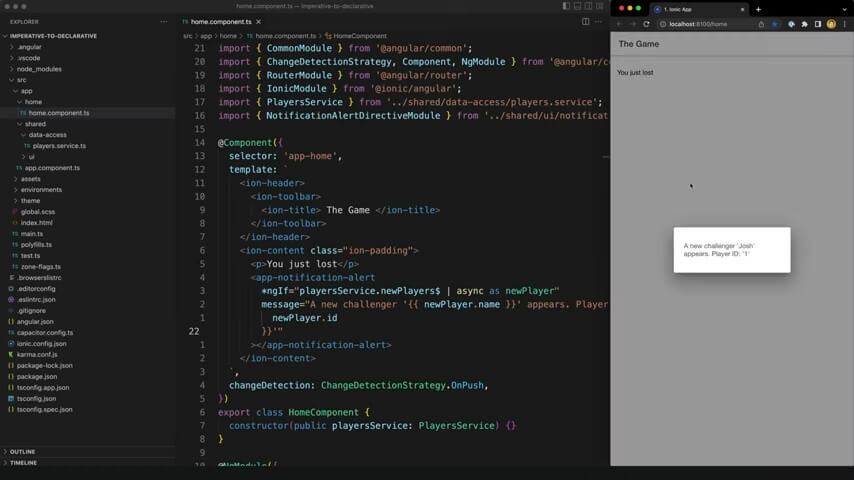Open the browser extensions puzzle icon
The width and height of the screenshot is (854, 480).
[804, 24]
